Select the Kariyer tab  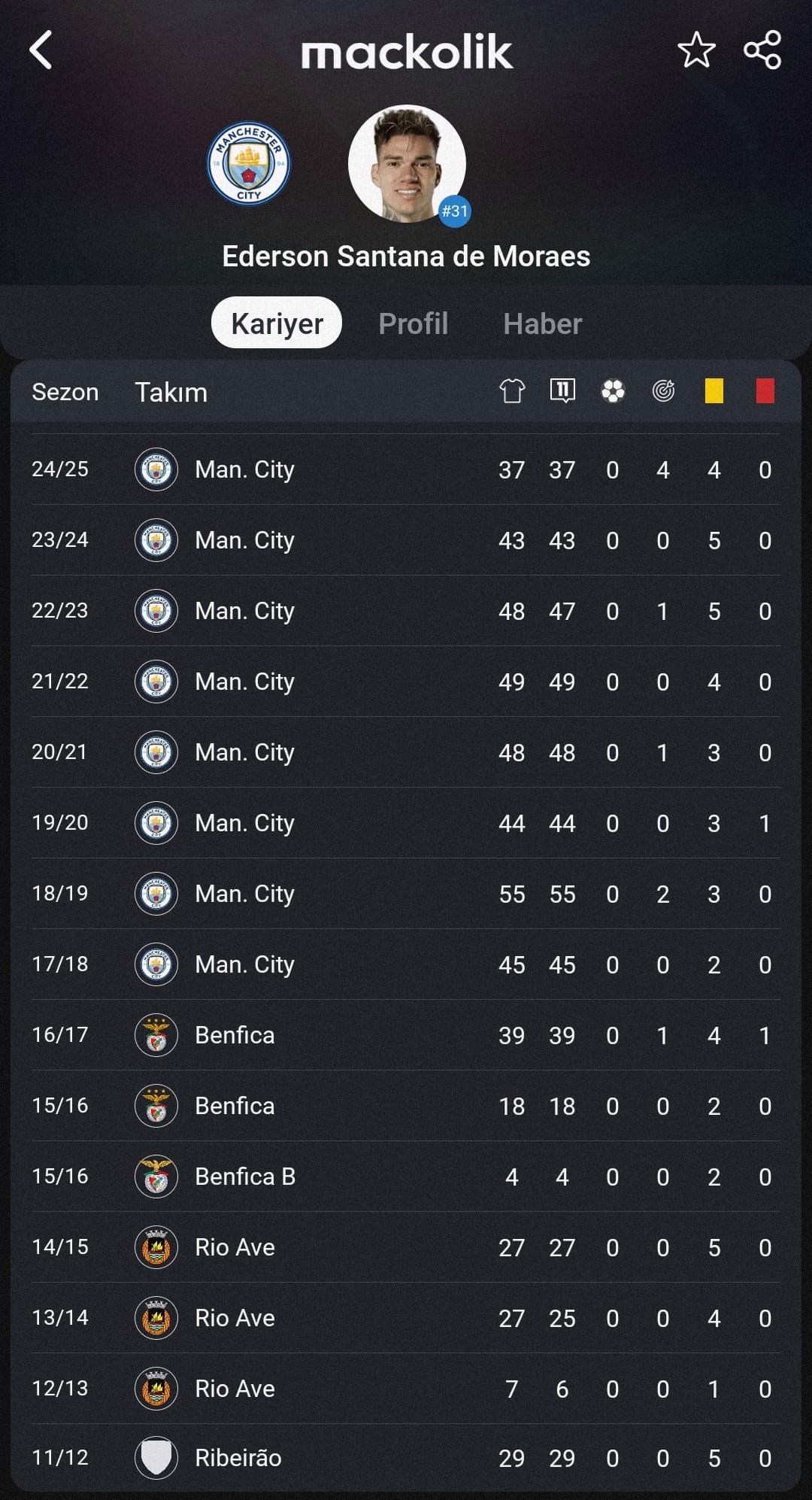(x=277, y=323)
